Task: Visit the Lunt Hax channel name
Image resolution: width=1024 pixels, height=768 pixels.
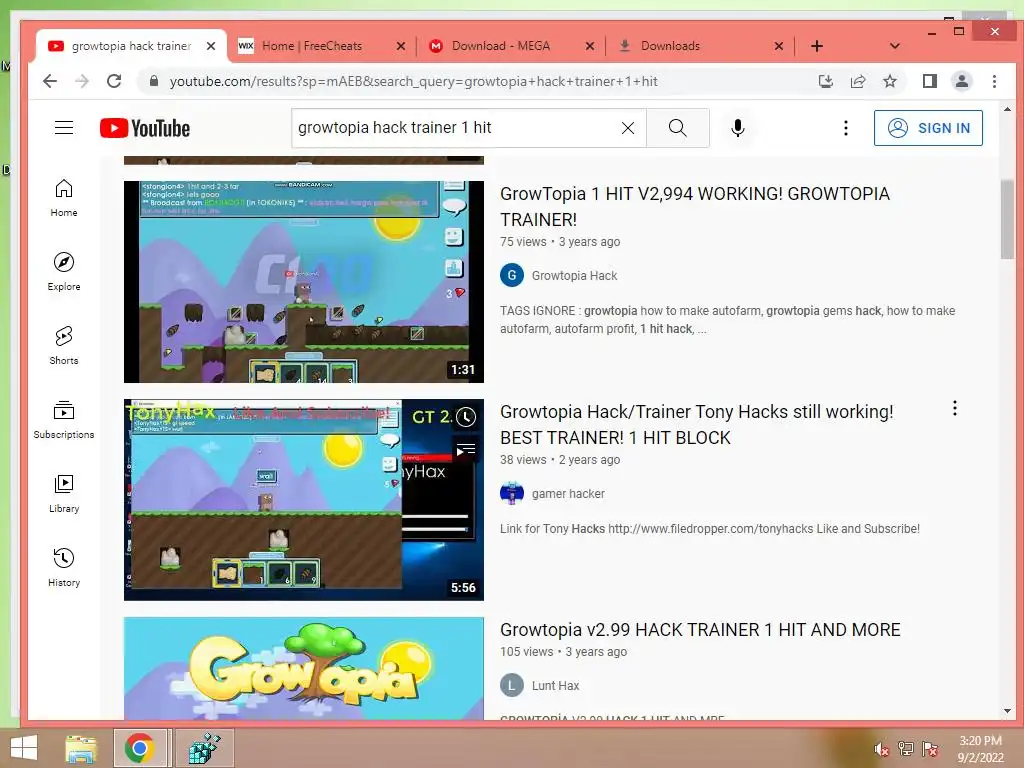Action: pos(555,686)
